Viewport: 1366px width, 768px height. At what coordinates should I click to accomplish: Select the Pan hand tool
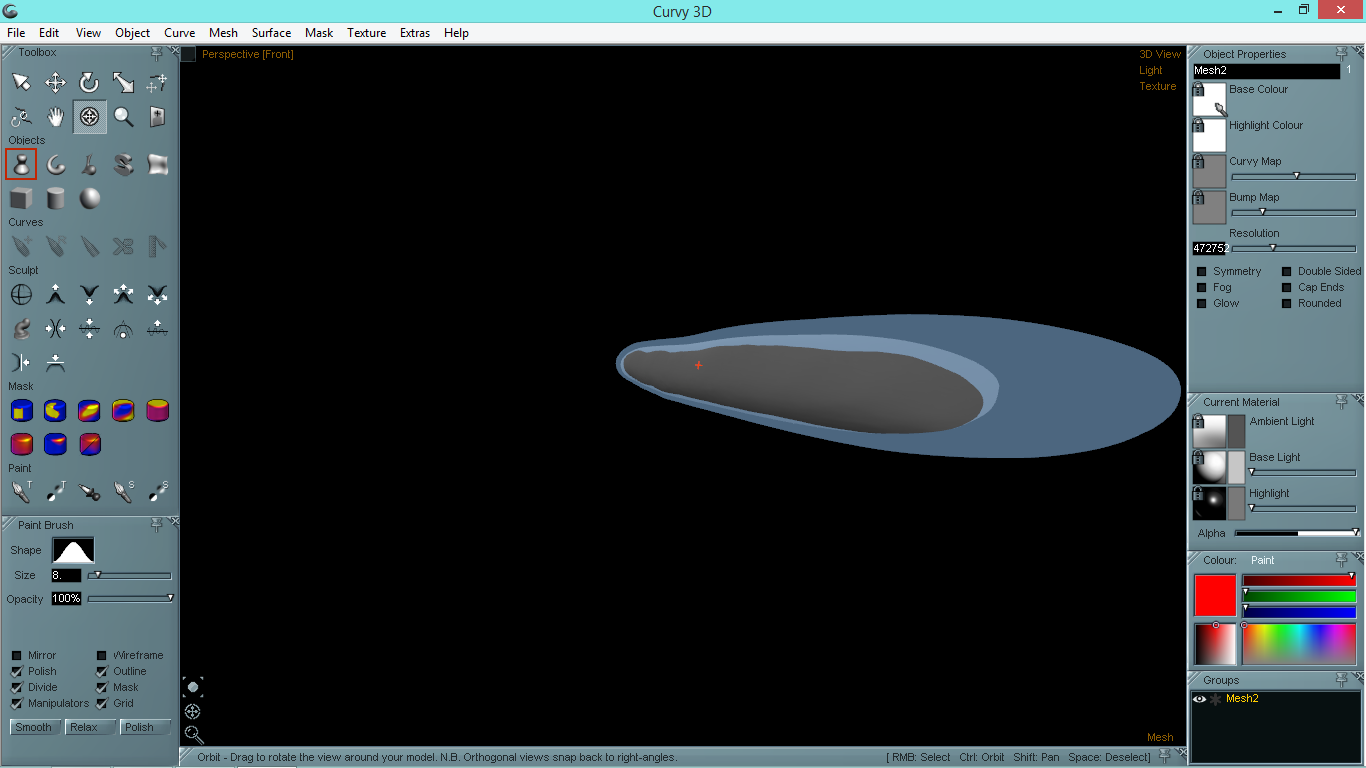pos(55,117)
